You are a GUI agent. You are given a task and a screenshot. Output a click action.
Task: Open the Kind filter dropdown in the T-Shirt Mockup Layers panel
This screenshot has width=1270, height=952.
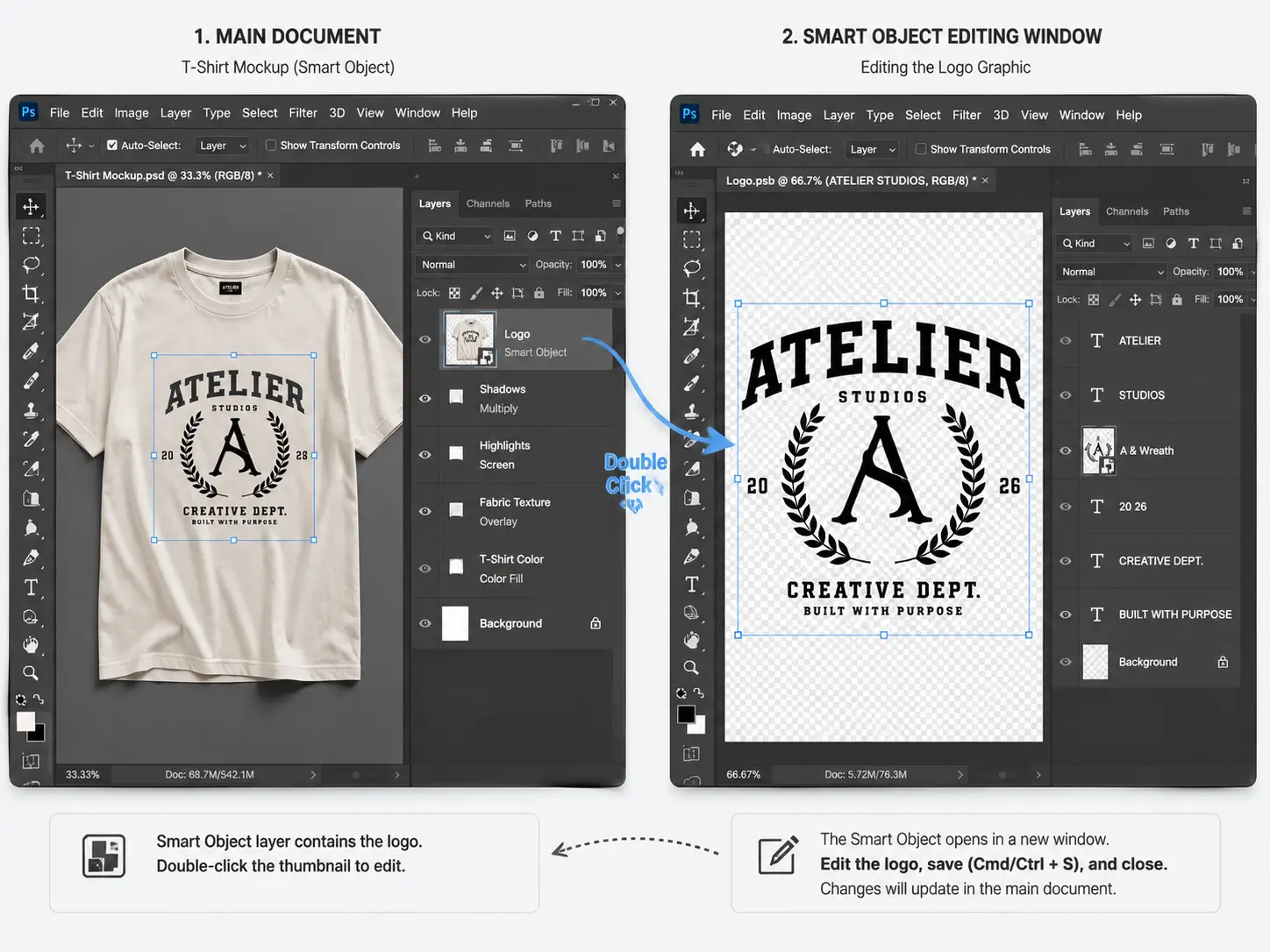[454, 236]
